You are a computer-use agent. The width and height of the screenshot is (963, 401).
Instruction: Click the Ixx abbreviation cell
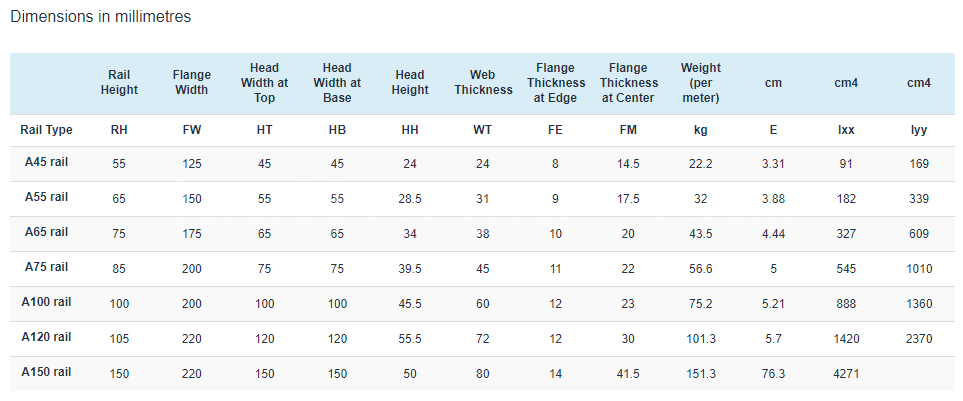[x=846, y=130]
